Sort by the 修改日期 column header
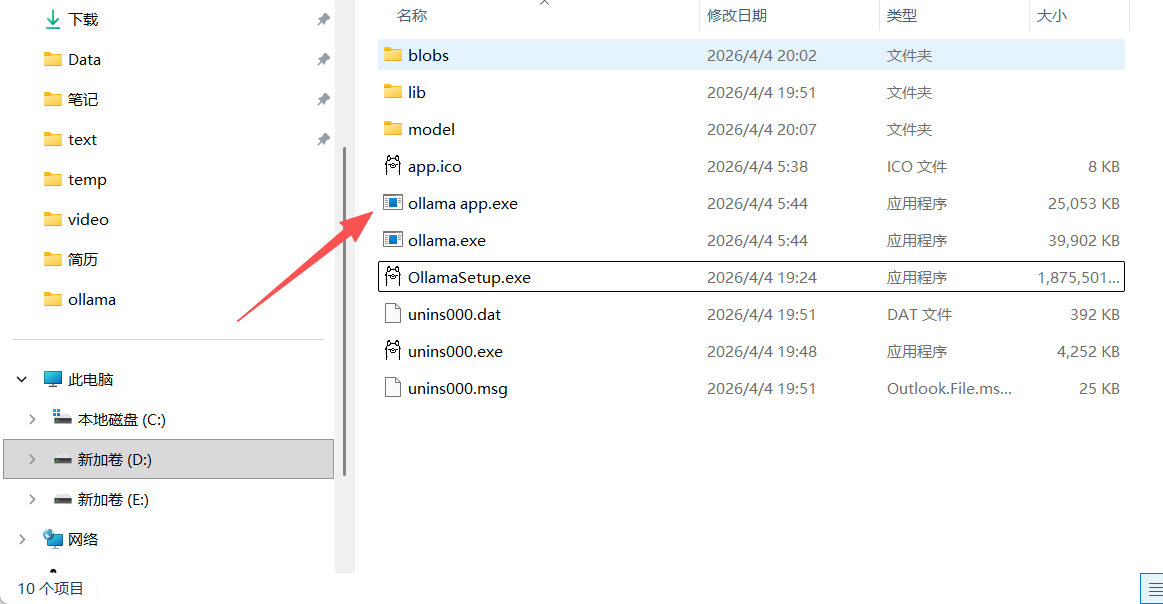1163x604 pixels. coord(737,16)
